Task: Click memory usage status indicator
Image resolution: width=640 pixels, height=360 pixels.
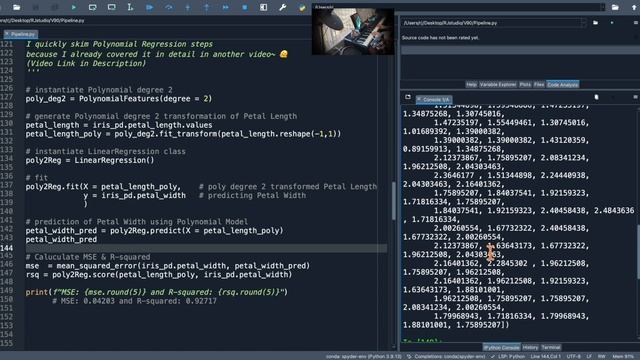Action: click(x=622, y=356)
